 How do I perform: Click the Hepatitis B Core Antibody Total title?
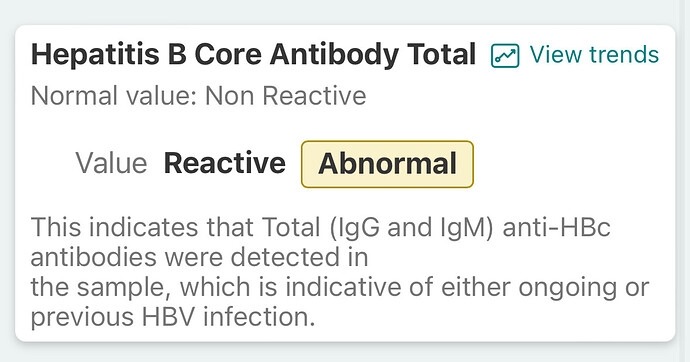tap(253, 55)
